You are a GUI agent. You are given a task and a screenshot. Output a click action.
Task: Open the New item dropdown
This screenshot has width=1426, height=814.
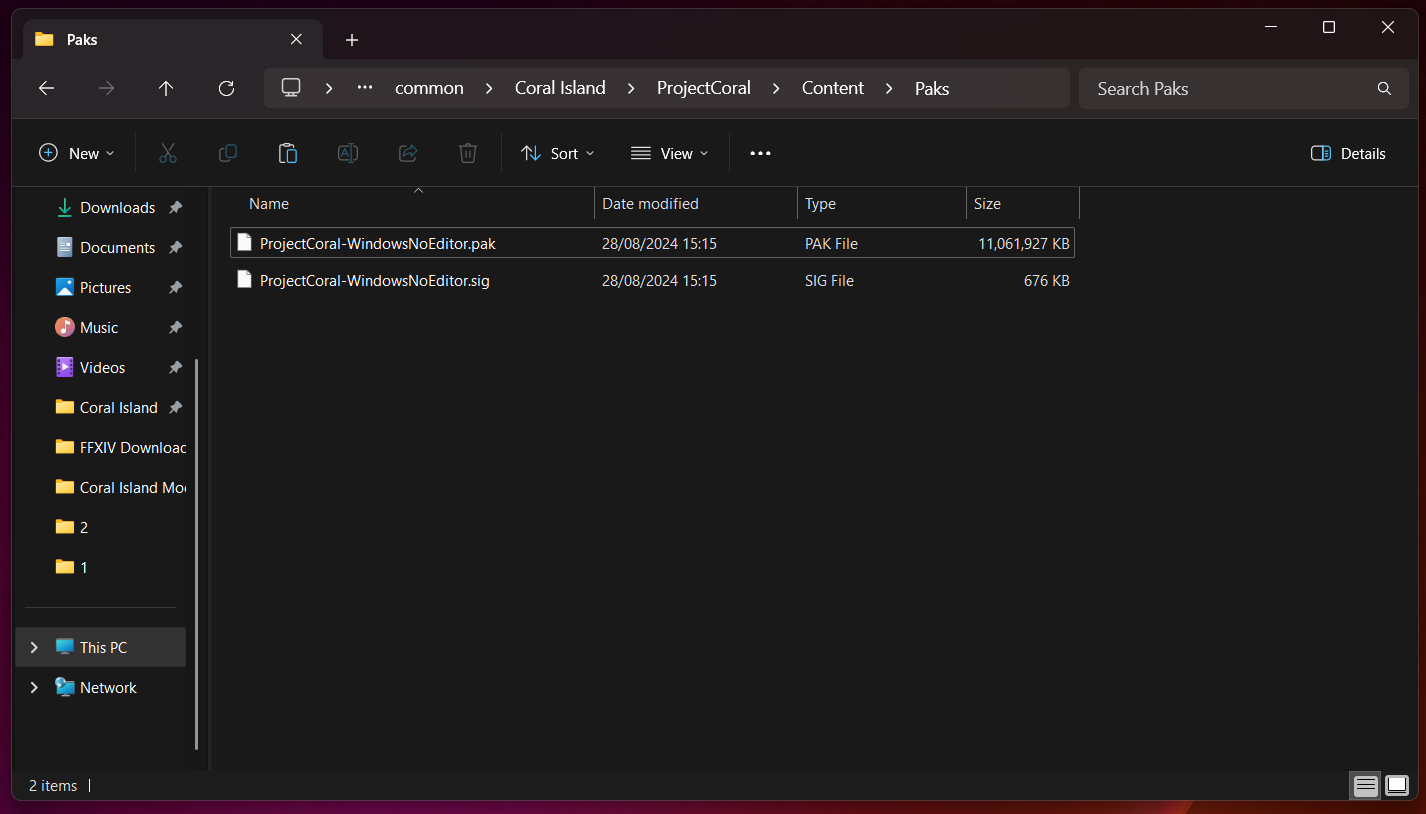[x=77, y=153]
